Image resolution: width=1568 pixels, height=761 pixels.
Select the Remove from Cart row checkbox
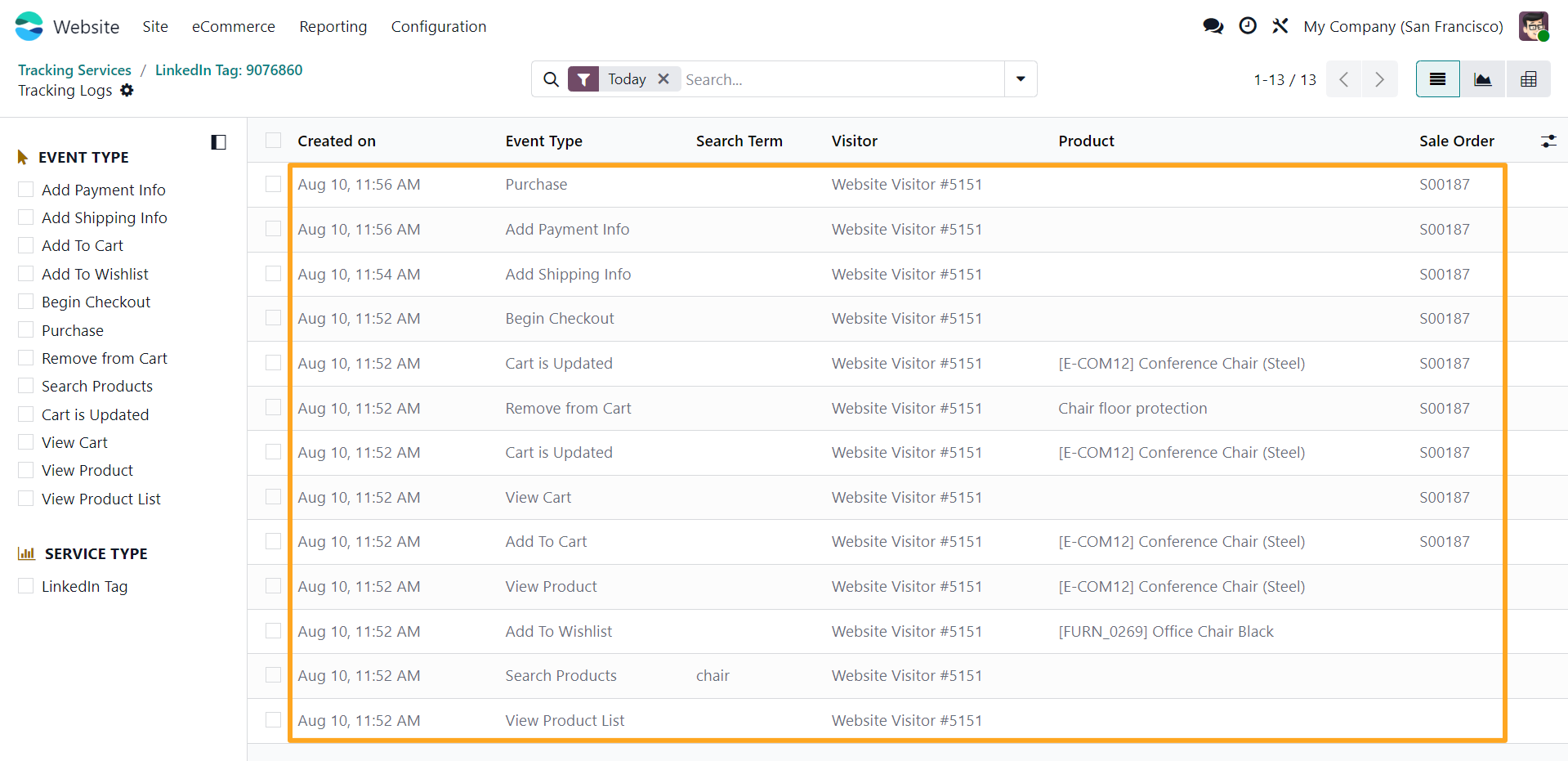pyautogui.click(x=274, y=408)
